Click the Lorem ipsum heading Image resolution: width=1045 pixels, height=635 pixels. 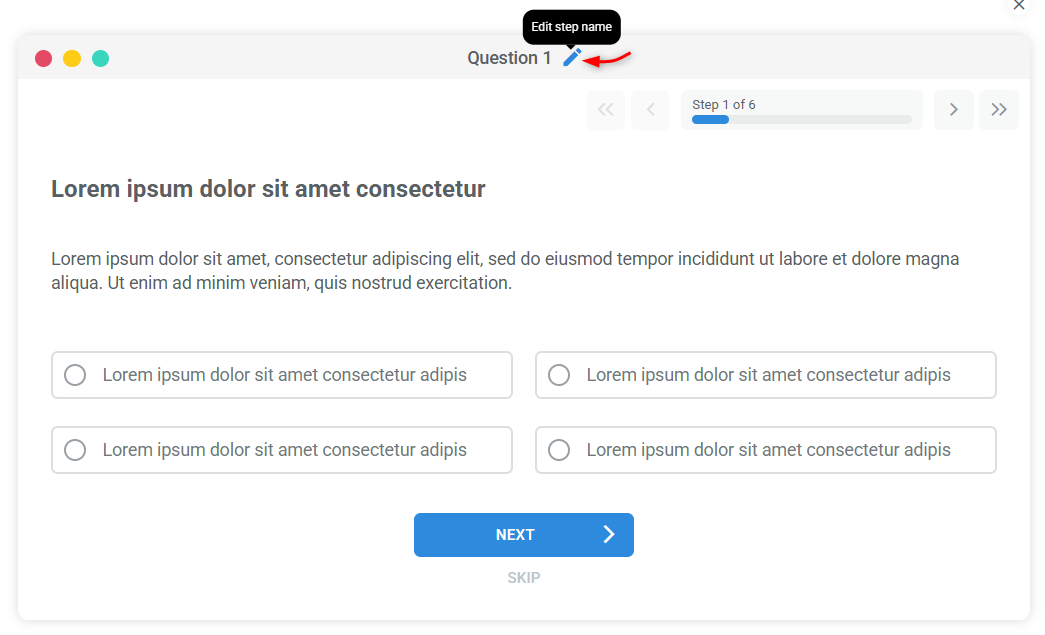click(x=267, y=189)
